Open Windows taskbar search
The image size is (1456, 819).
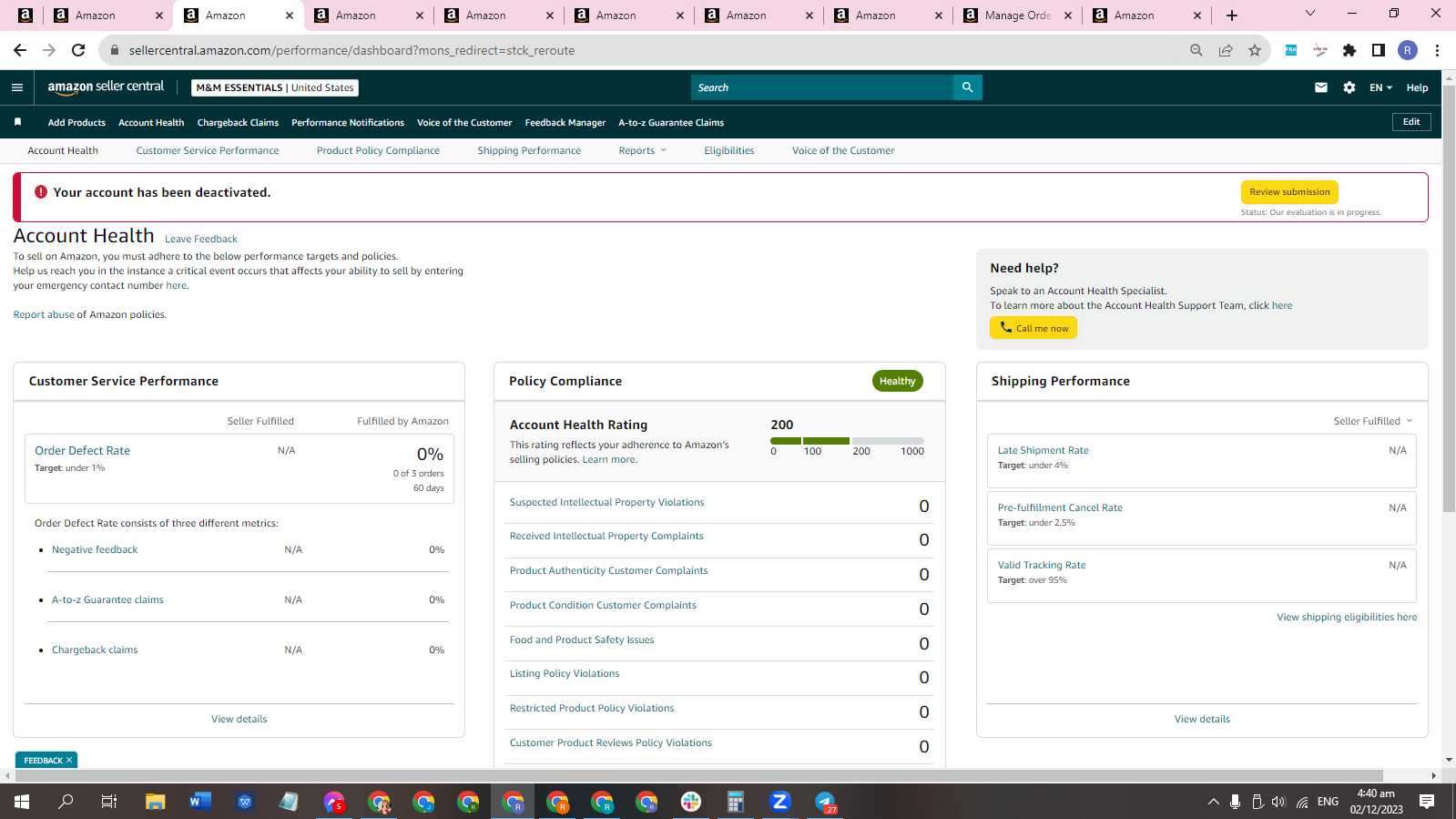[66, 802]
